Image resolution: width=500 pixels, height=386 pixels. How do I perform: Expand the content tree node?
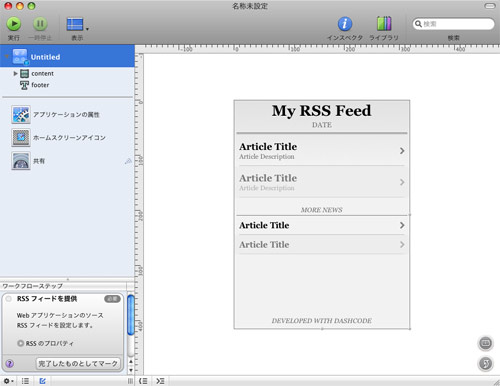coord(15,73)
